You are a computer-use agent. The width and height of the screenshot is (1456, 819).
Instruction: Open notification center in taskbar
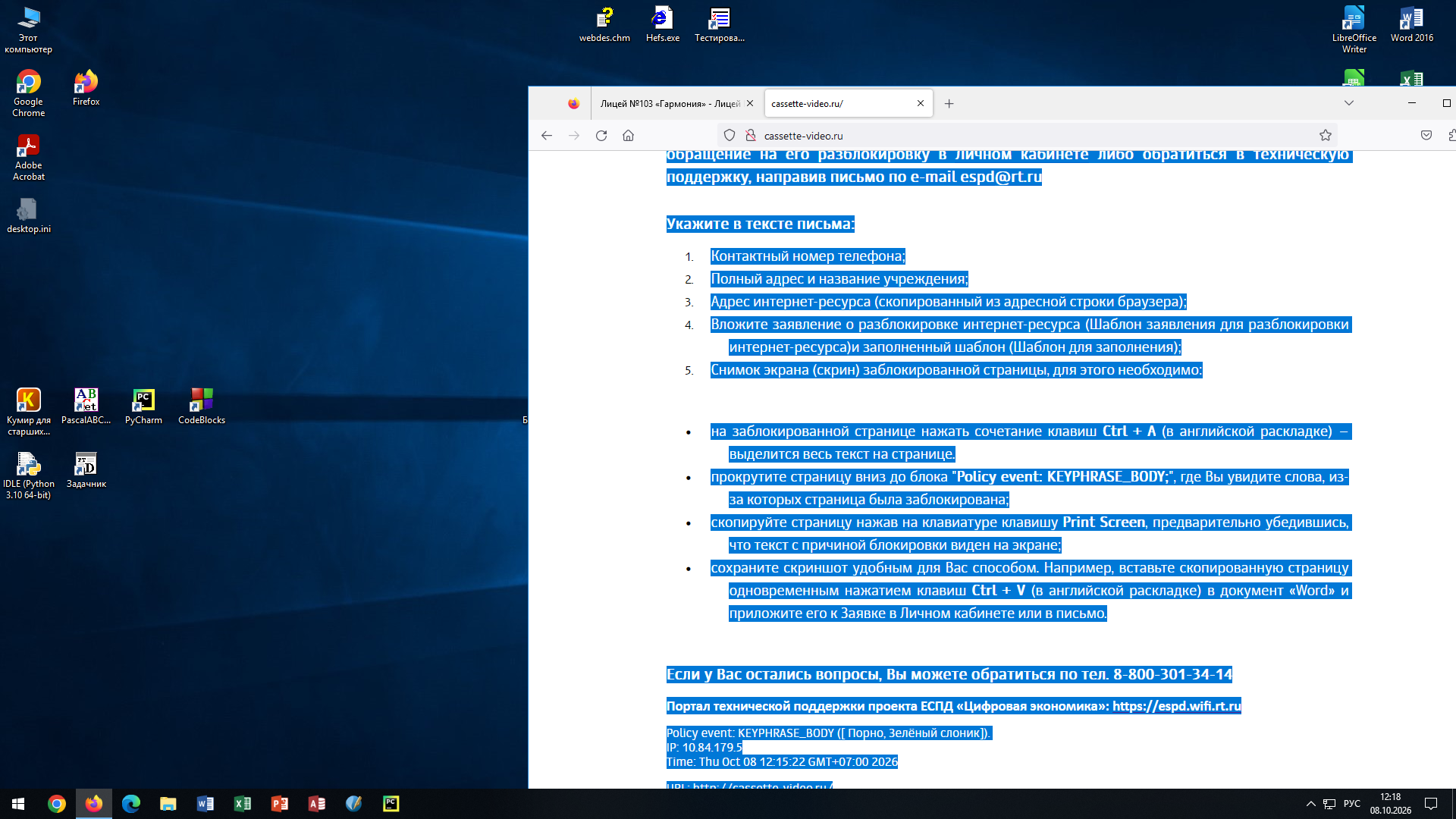click(1431, 804)
